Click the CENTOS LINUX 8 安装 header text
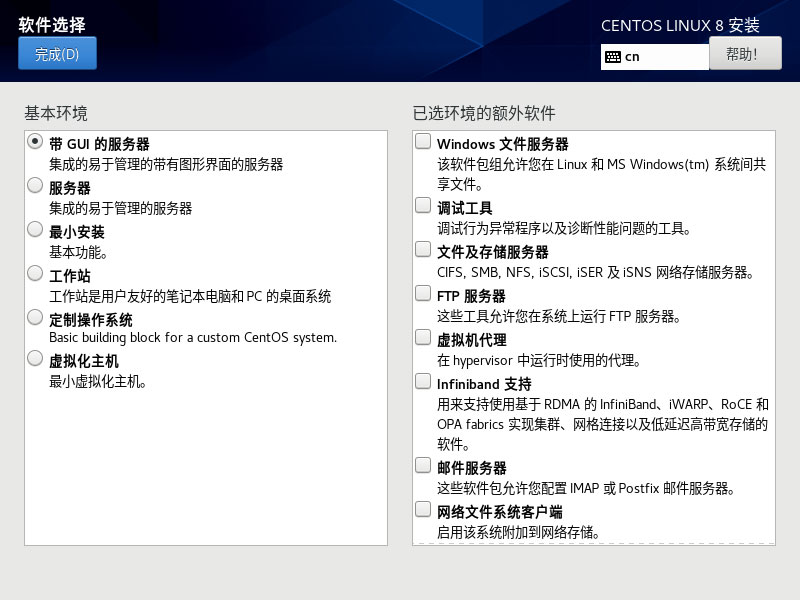This screenshot has height=600, width=800. (680, 25)
